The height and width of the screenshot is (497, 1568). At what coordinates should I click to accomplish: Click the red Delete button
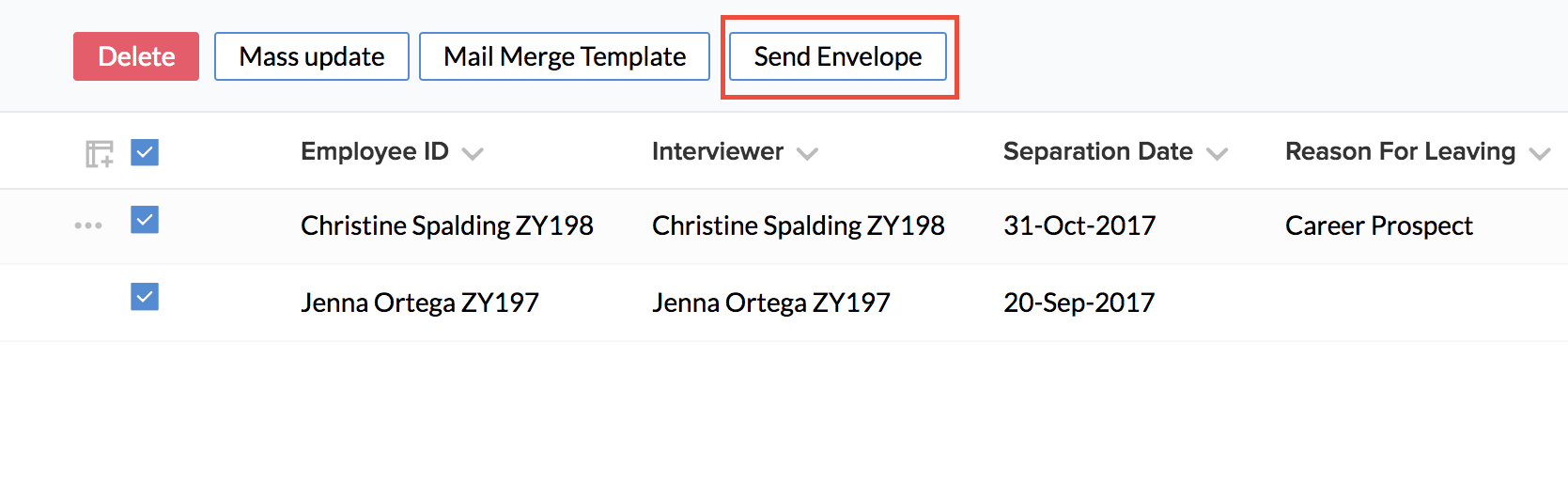(x=136, y=56)
